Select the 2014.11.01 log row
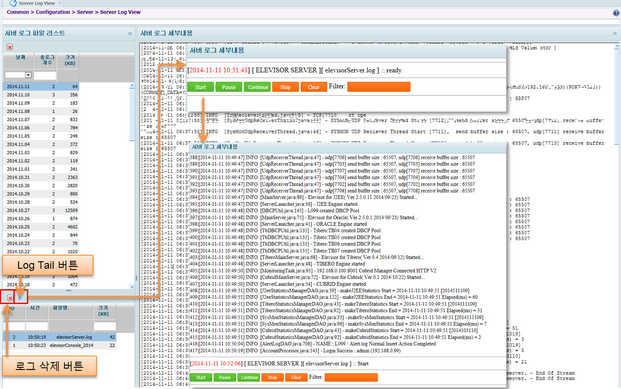The width and height of the screenshot is (621, 389). [41, 169]
